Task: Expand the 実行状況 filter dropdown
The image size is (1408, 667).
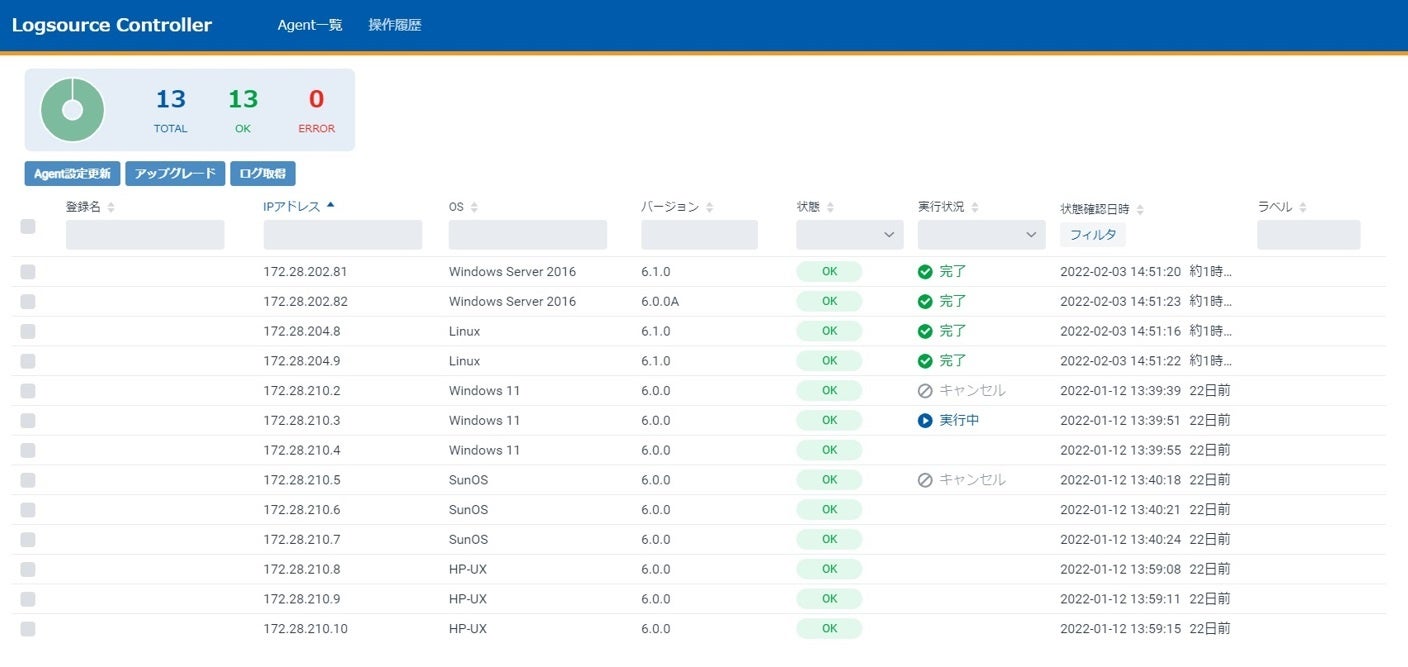Action: tap(980, 235)
